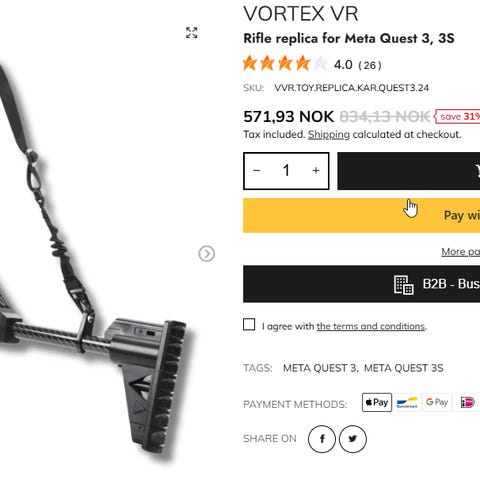Open fullscreen image zoom icon

[x=192, y=33]
